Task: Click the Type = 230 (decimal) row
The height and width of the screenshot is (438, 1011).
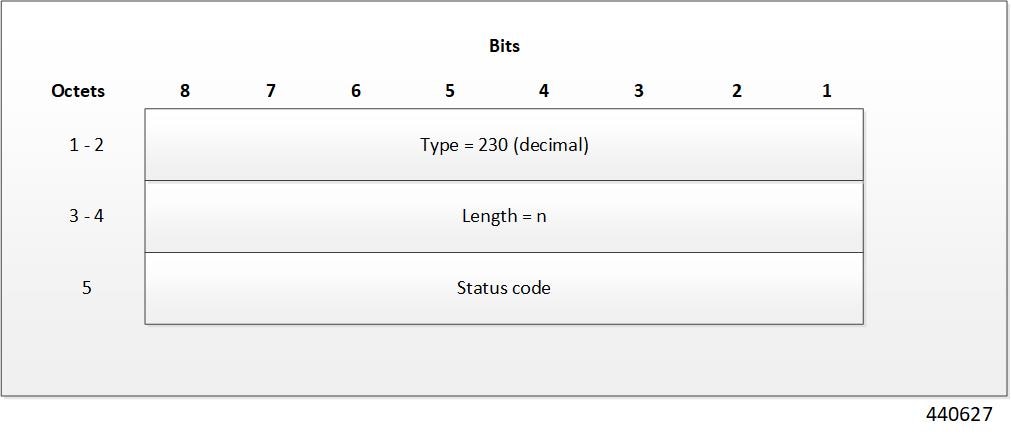Action: 504,144
